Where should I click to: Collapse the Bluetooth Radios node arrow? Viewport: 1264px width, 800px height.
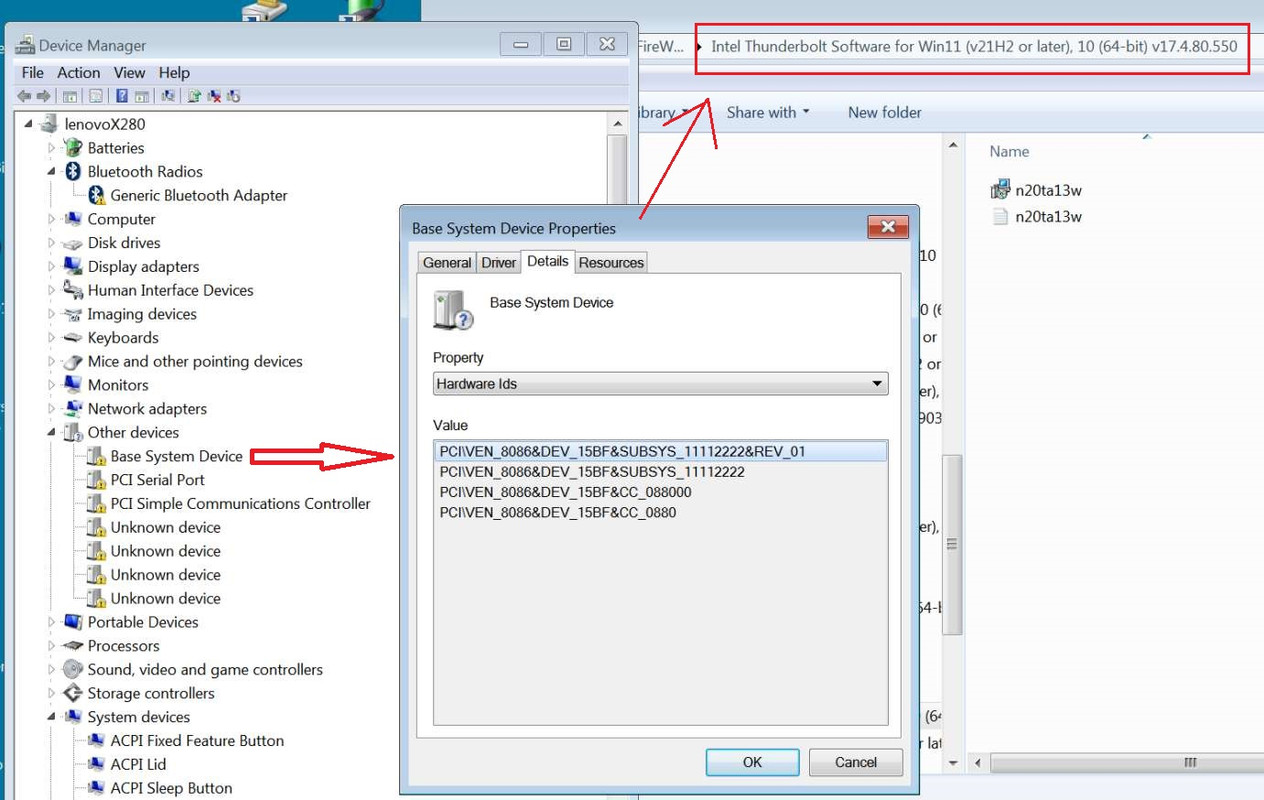point(52,172)
